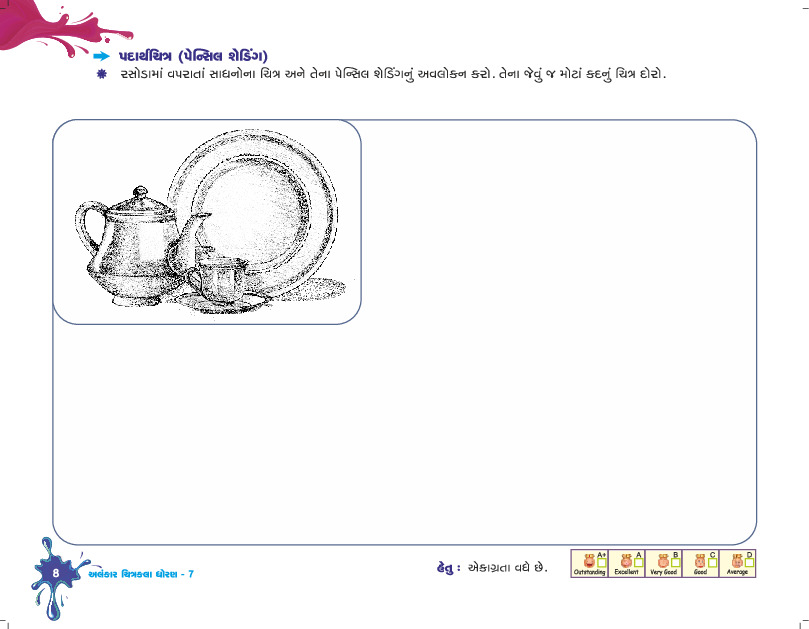
Task: Tick the B Very Good grade checkbox
Action: click(675, 562)
